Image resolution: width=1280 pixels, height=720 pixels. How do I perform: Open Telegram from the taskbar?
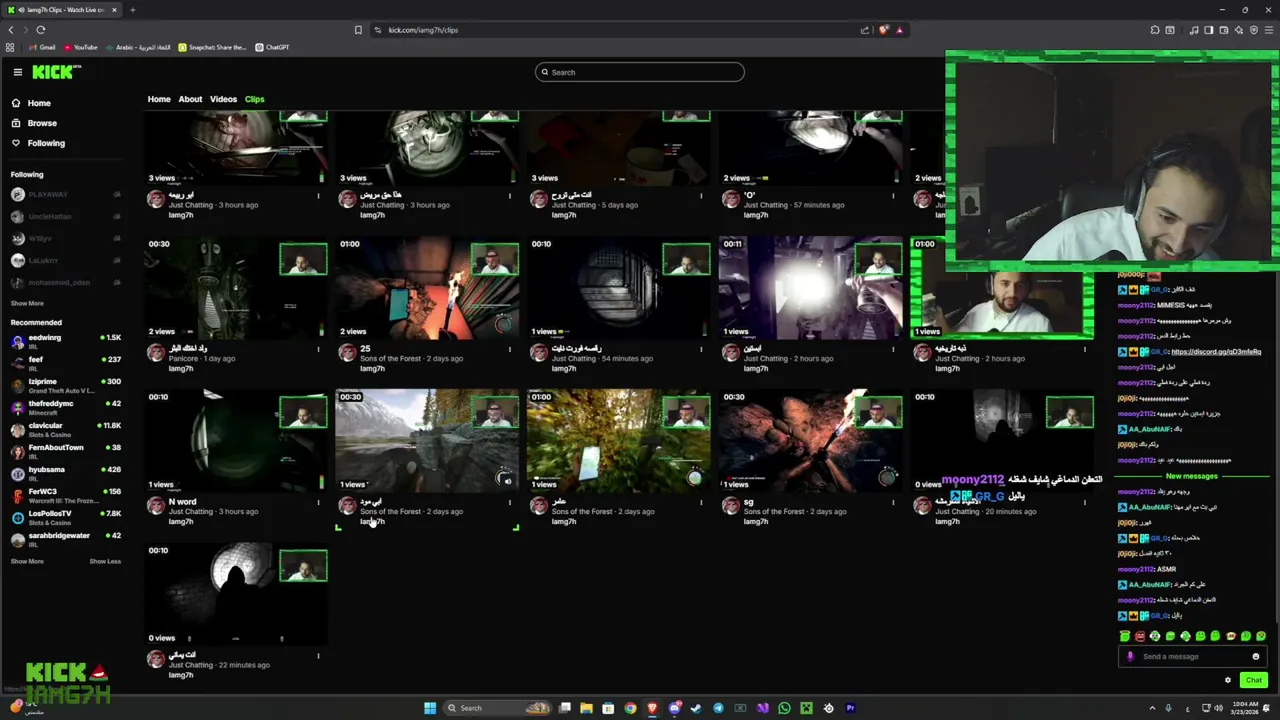[718, 708]
